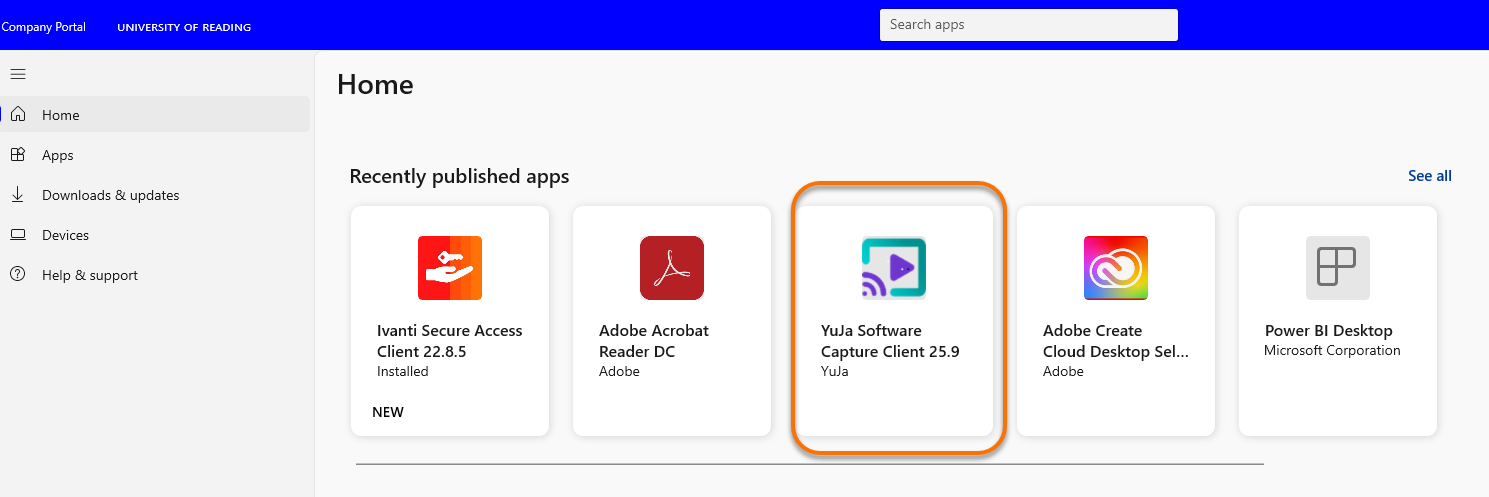Click the Recently published apps heading
This screenshot has height=497, width=1489.
(x=459, y=177)
